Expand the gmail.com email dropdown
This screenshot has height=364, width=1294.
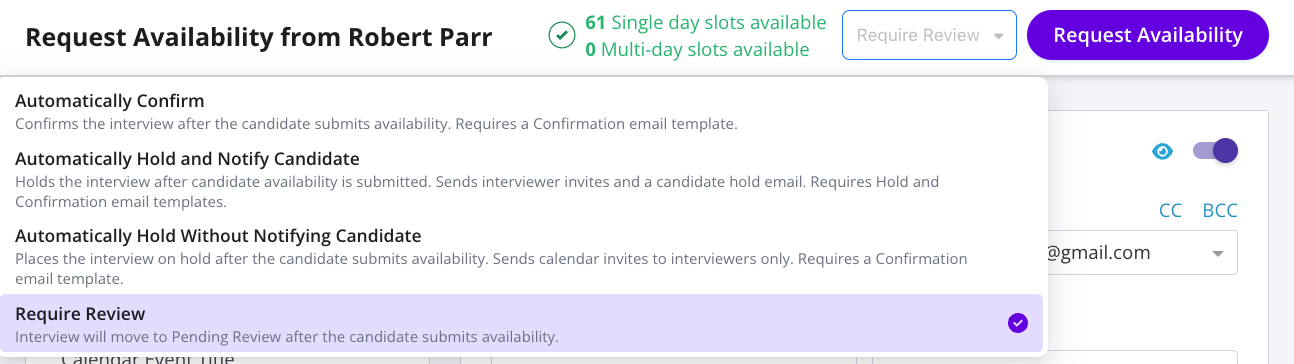click(1142, 253)
